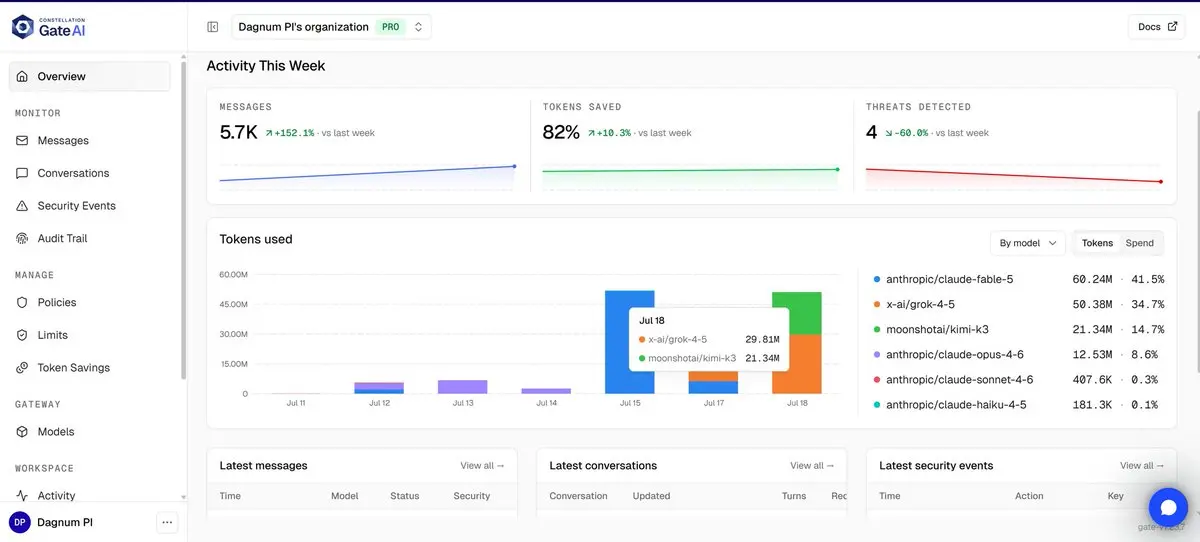Click the -60.0% threats change indicator

click(x=909, y=133)
